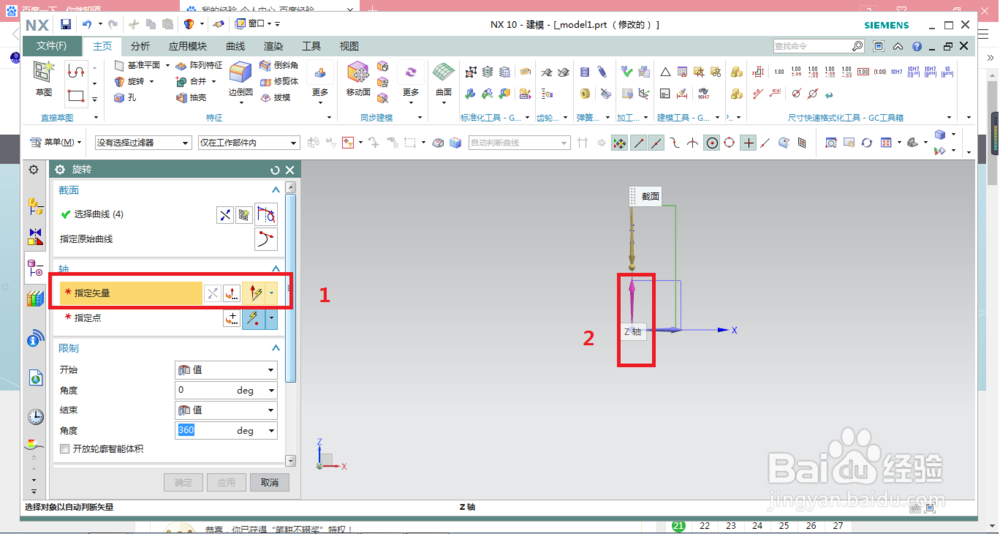The image size is (1000, 534).
Task: Switch to the Application (应用模块) tab
Action: [188, 46]
